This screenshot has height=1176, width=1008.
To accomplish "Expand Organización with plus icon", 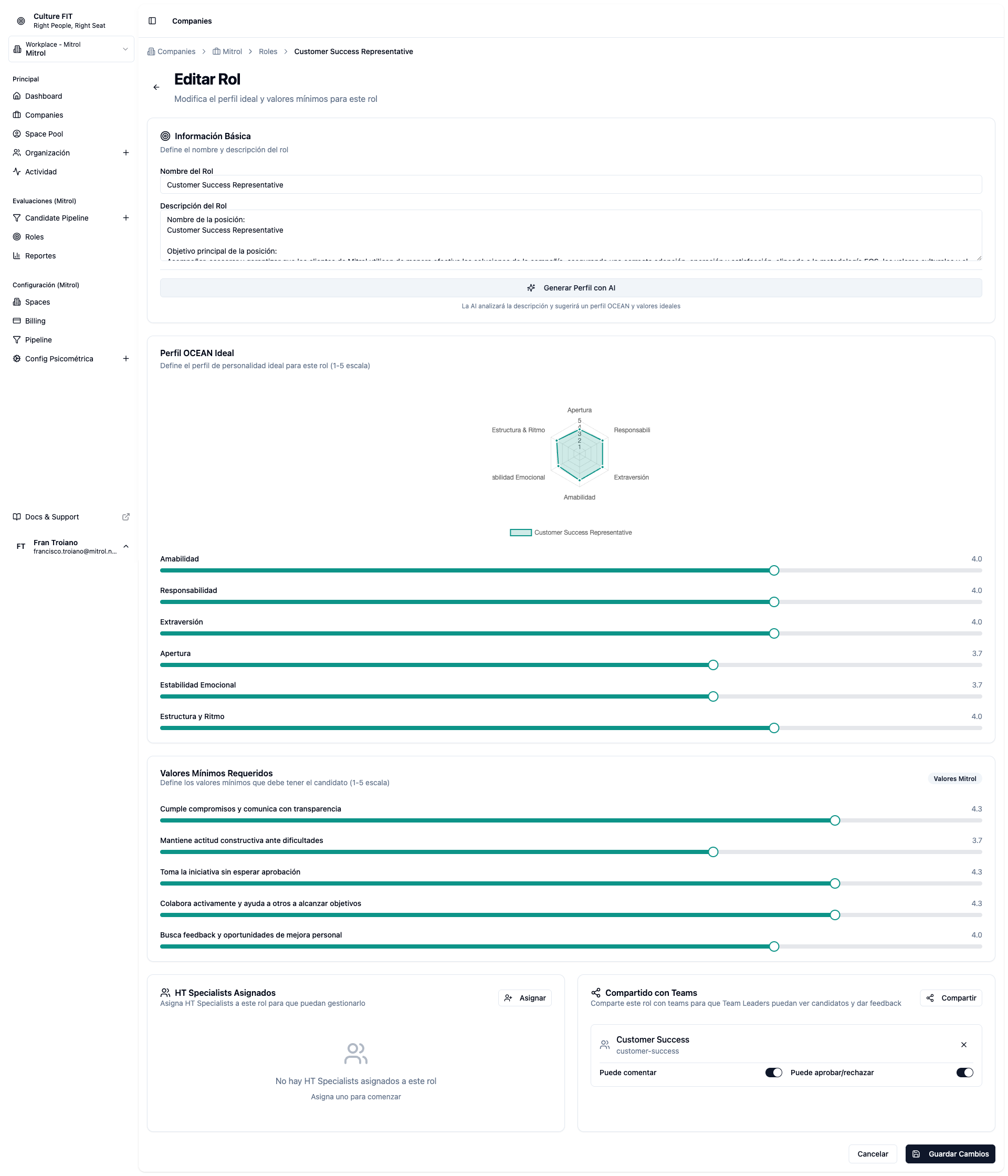I will click(126, 153).
